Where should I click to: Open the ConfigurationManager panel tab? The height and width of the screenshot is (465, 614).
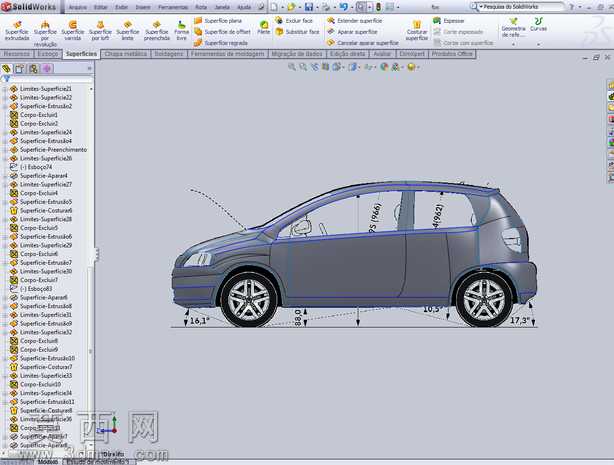click(x=33, y=69)
